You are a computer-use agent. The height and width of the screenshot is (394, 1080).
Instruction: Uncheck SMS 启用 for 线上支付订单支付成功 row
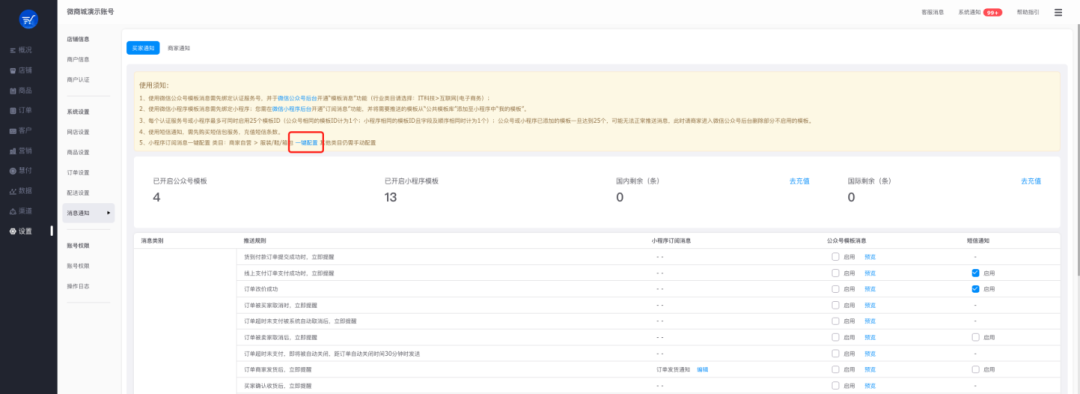point(975,273)
